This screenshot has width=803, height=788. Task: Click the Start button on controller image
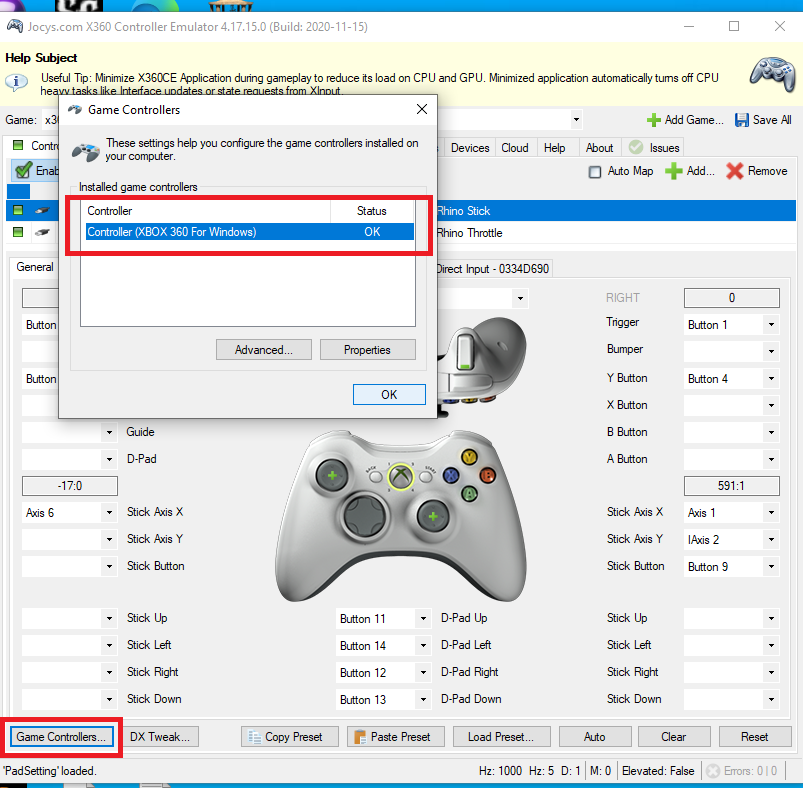coord(426,477)
